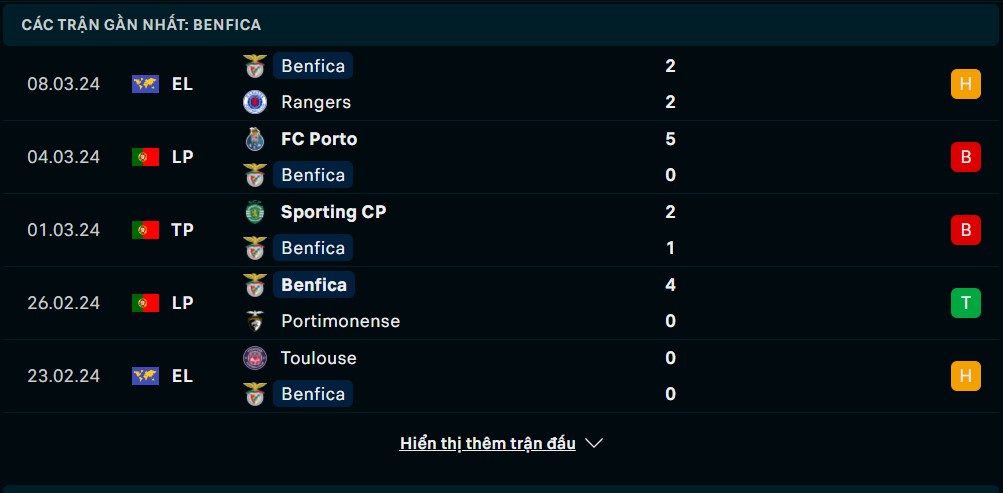The height and width of the screenshot is (493, 1003).
Task: Click the green T result badge
Action: (966, 303)
